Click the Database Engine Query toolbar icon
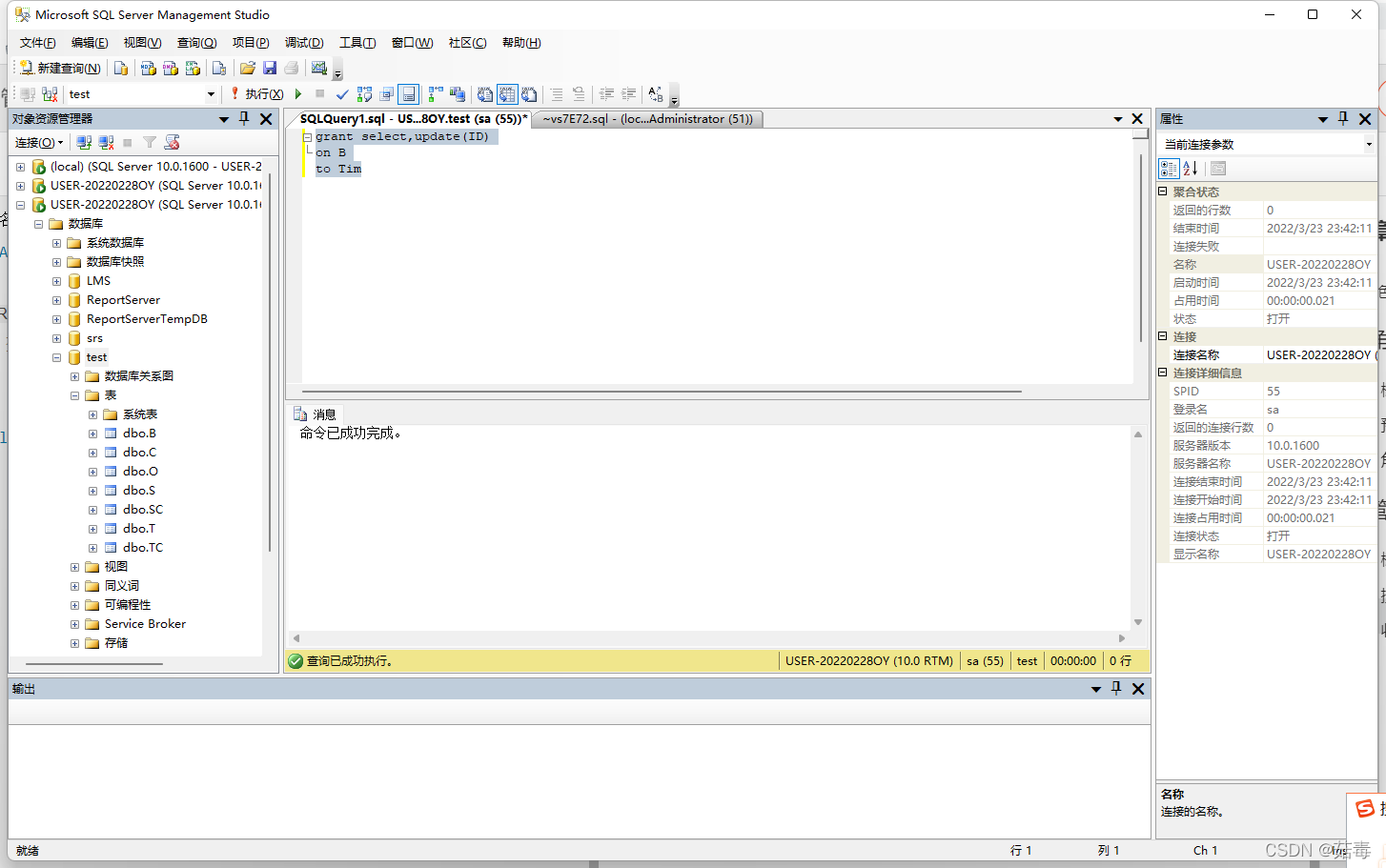1386x868 pixels. tap(121, 68)
